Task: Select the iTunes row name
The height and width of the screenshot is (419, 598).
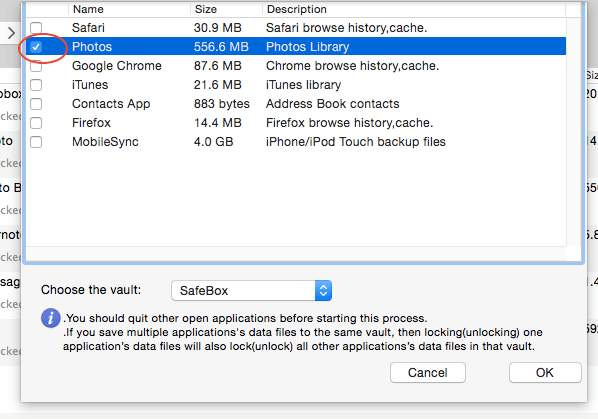Action: tap(90, 85)
